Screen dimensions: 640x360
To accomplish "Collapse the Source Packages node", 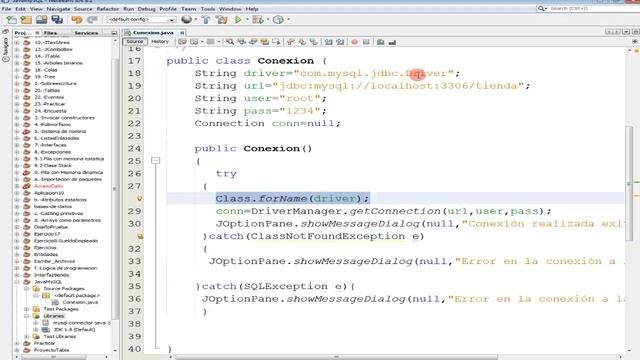I will (x=27, y=289).
